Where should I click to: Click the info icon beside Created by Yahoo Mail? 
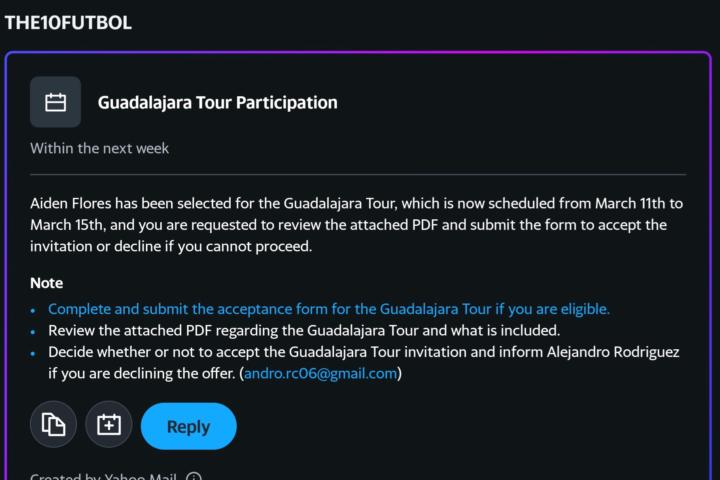click(194, 477)
